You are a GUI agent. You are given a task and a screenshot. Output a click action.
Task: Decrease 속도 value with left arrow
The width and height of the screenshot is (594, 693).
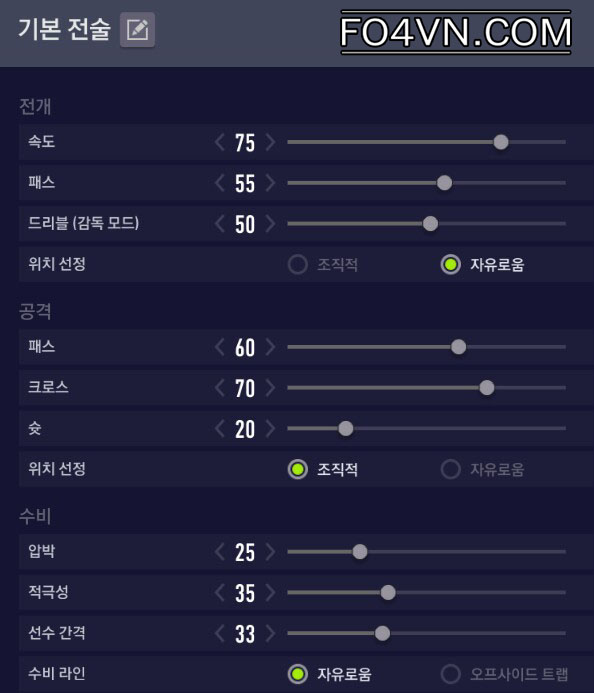coord(220,142)
